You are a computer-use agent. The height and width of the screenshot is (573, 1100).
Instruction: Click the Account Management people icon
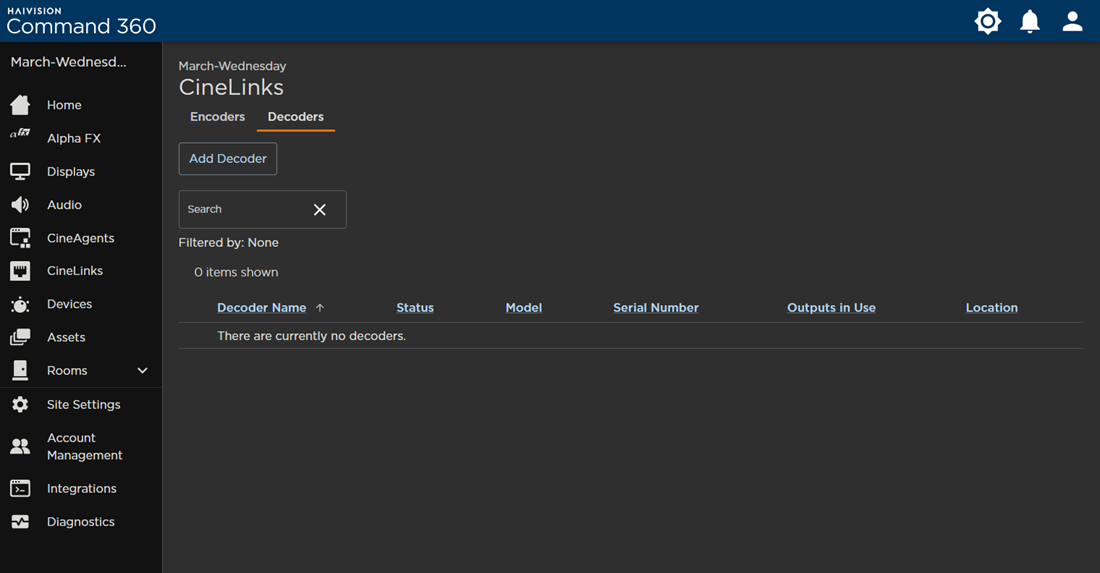point(20,446)
